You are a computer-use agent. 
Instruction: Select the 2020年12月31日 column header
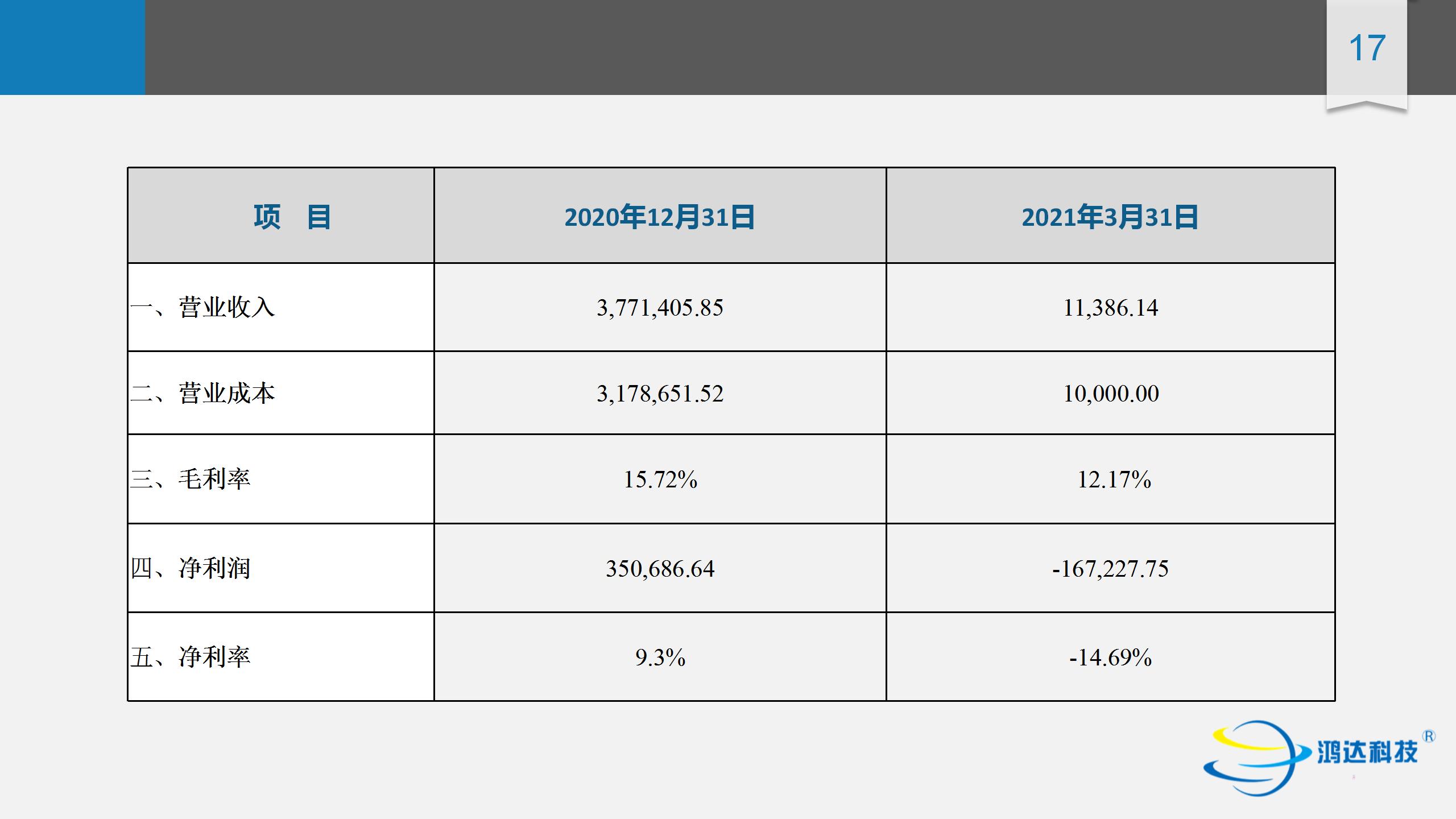click(660, 217)
